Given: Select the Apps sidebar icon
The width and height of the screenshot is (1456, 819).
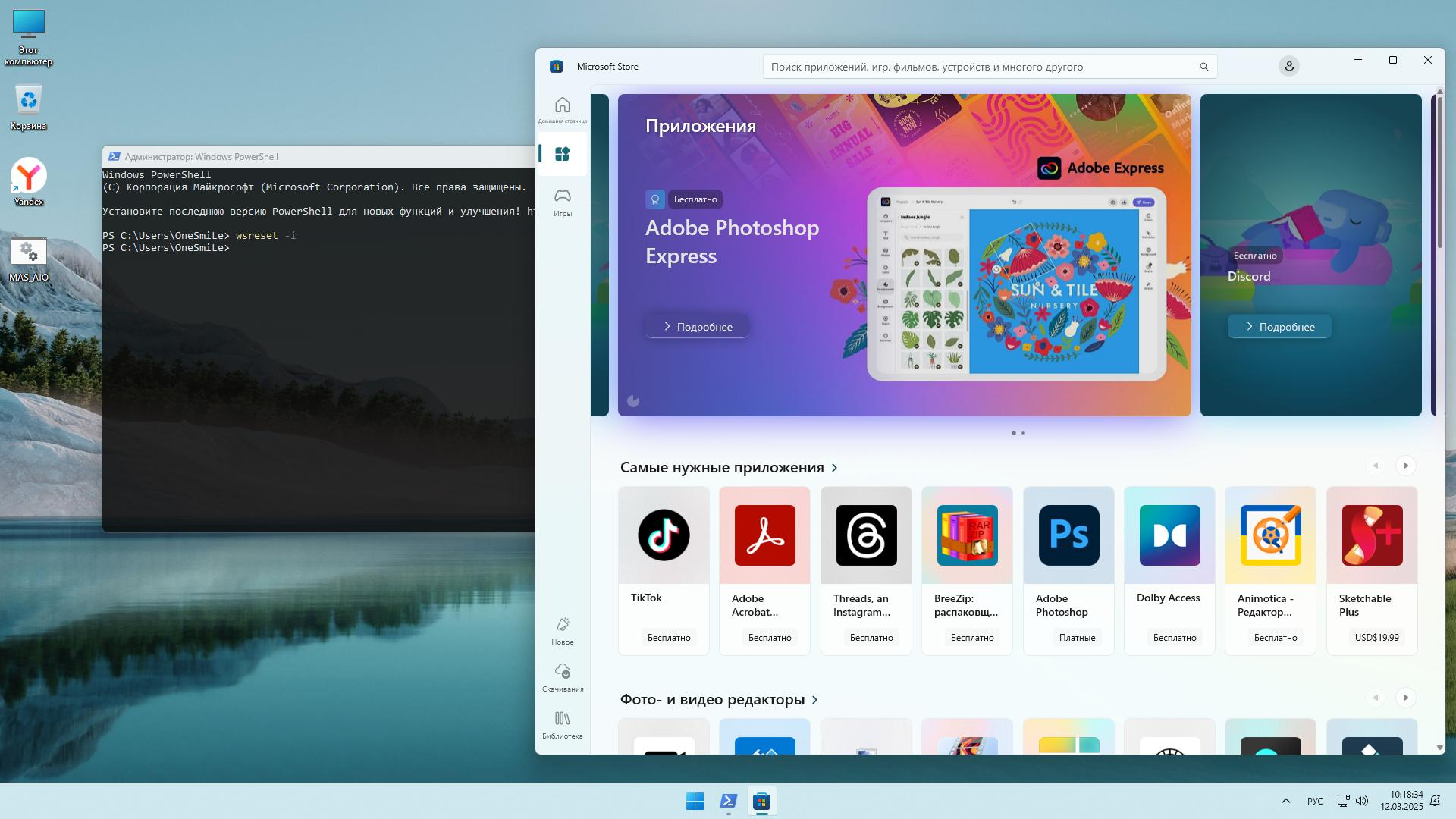Looking at the screenshot, I should tap(562, 154).
